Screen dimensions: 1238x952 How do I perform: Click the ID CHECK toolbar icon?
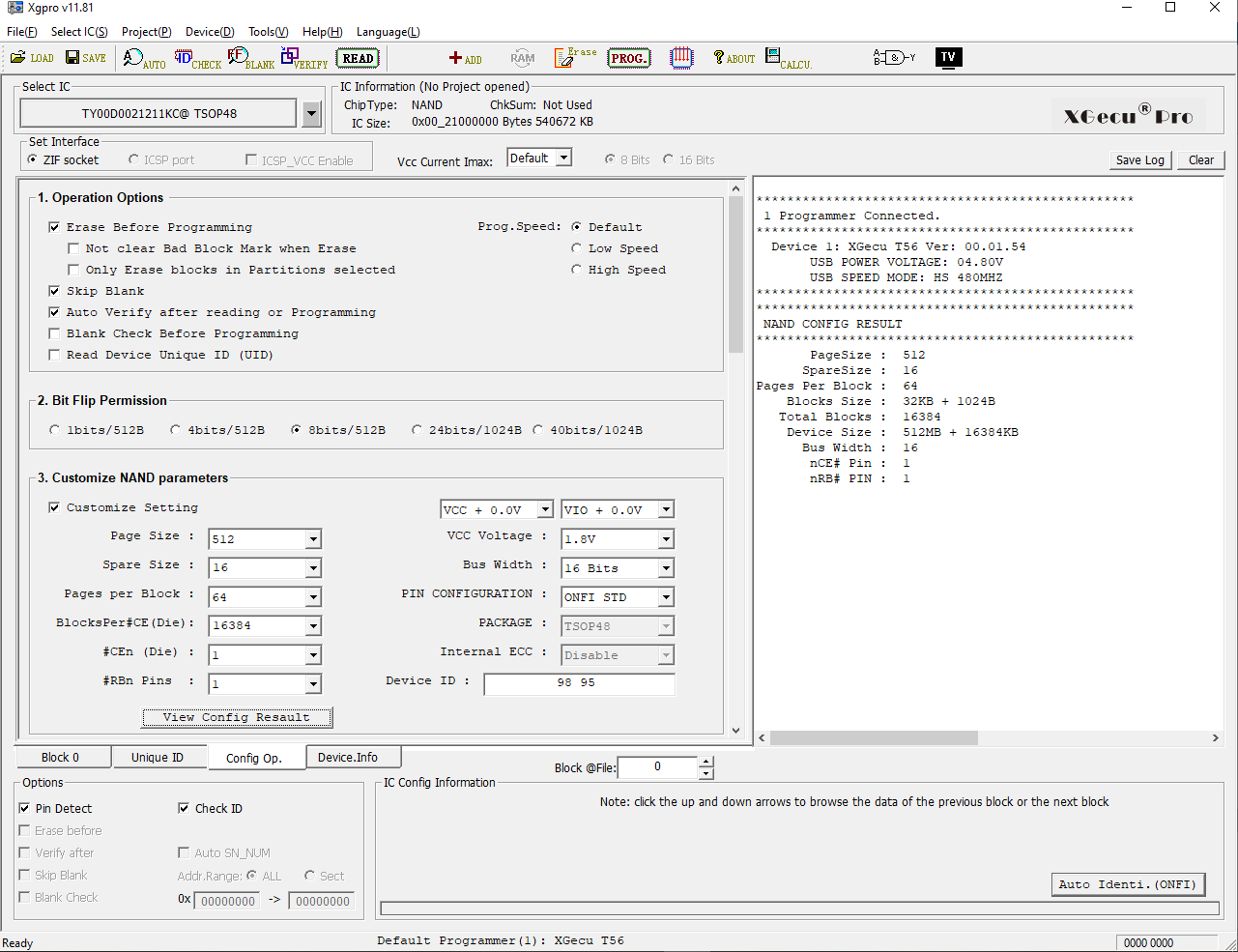pyautogui.click(x=197, y=59)
